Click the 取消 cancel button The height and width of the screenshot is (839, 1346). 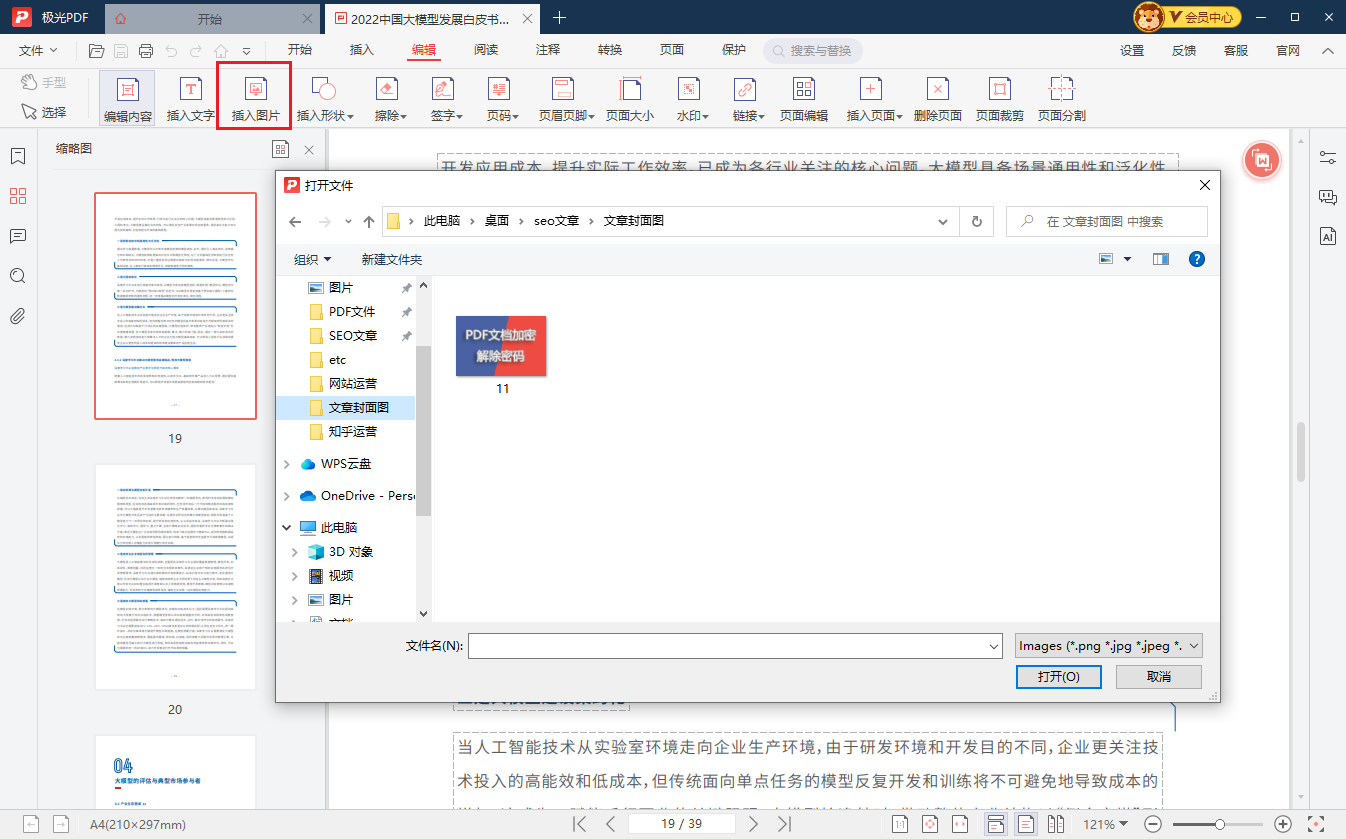point(1159,677)
